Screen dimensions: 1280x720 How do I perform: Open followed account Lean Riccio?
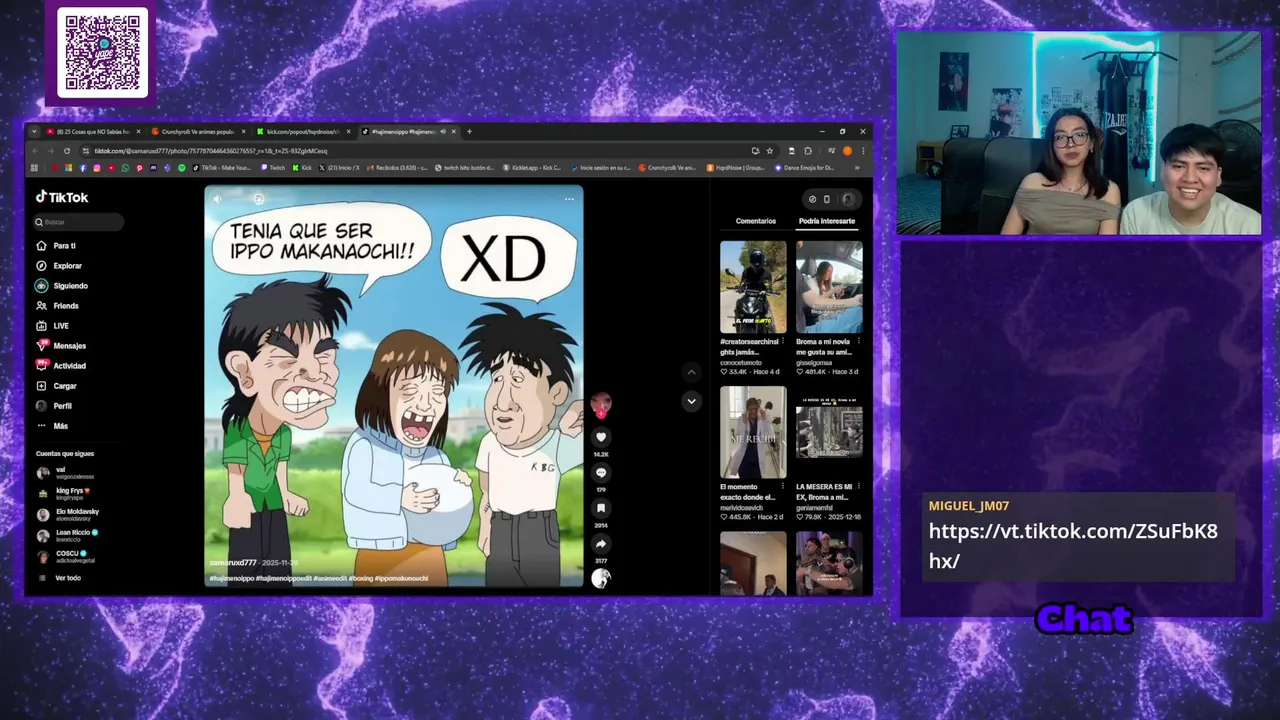click(68, 536)
